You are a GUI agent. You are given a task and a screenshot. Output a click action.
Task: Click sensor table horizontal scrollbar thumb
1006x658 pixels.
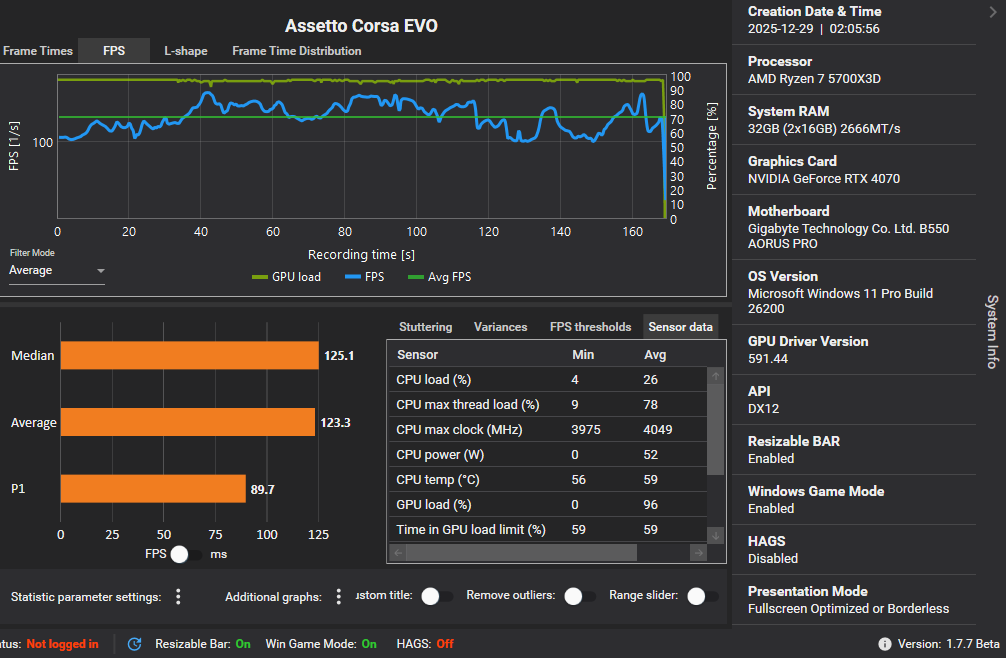522,553
